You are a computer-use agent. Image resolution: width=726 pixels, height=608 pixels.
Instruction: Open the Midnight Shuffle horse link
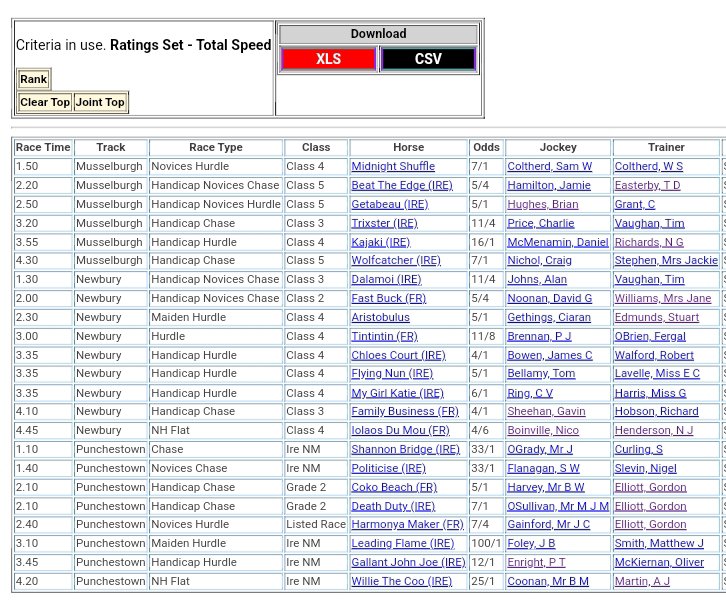(x=393, y=167)
